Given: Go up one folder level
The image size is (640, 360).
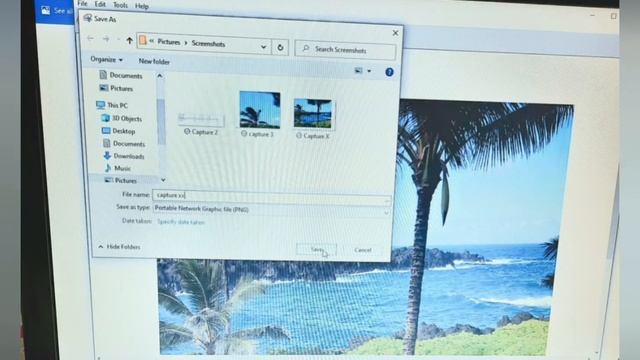Looking at the screenshot, I should pos(129,40).
